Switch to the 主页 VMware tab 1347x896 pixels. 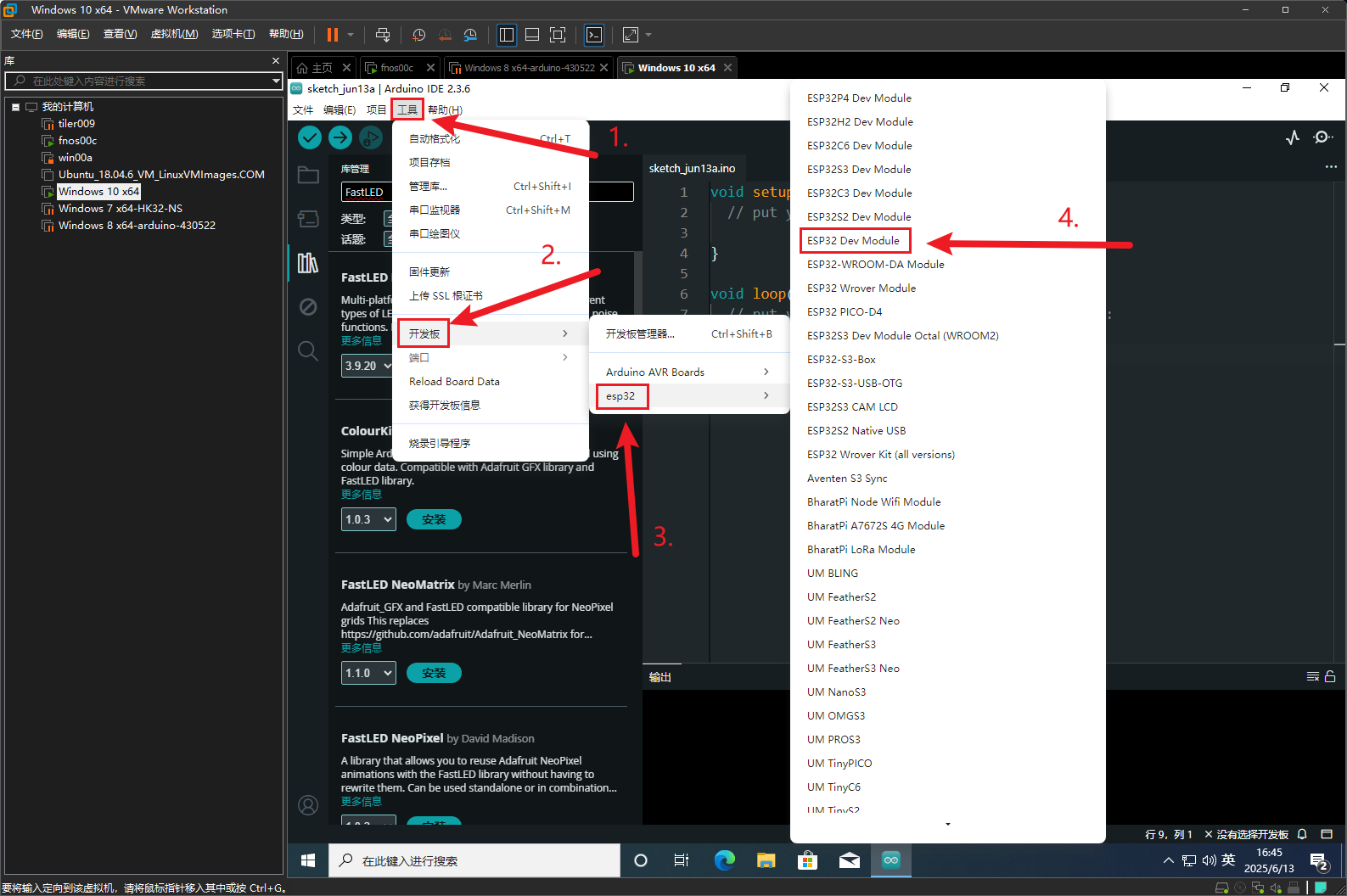323,68
